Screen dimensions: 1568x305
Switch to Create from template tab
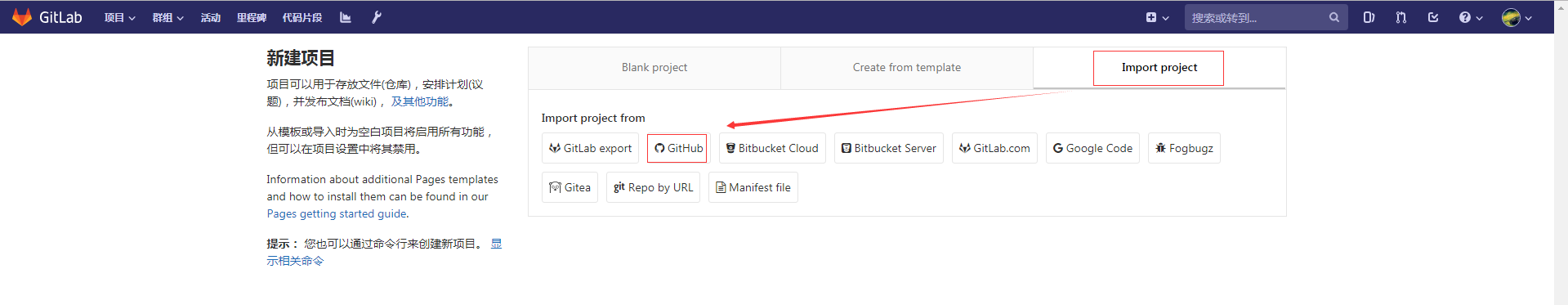coord(907,68)
